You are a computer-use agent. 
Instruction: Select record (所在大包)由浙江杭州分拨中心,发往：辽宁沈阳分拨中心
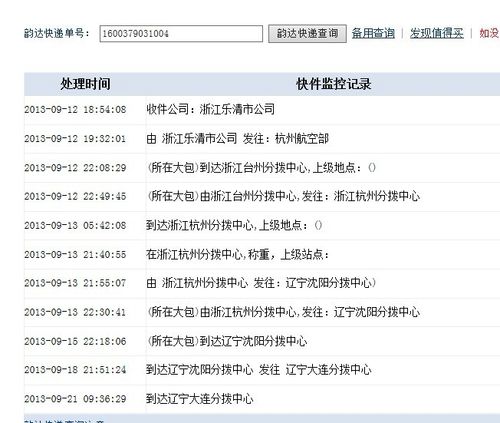point(283,312)
